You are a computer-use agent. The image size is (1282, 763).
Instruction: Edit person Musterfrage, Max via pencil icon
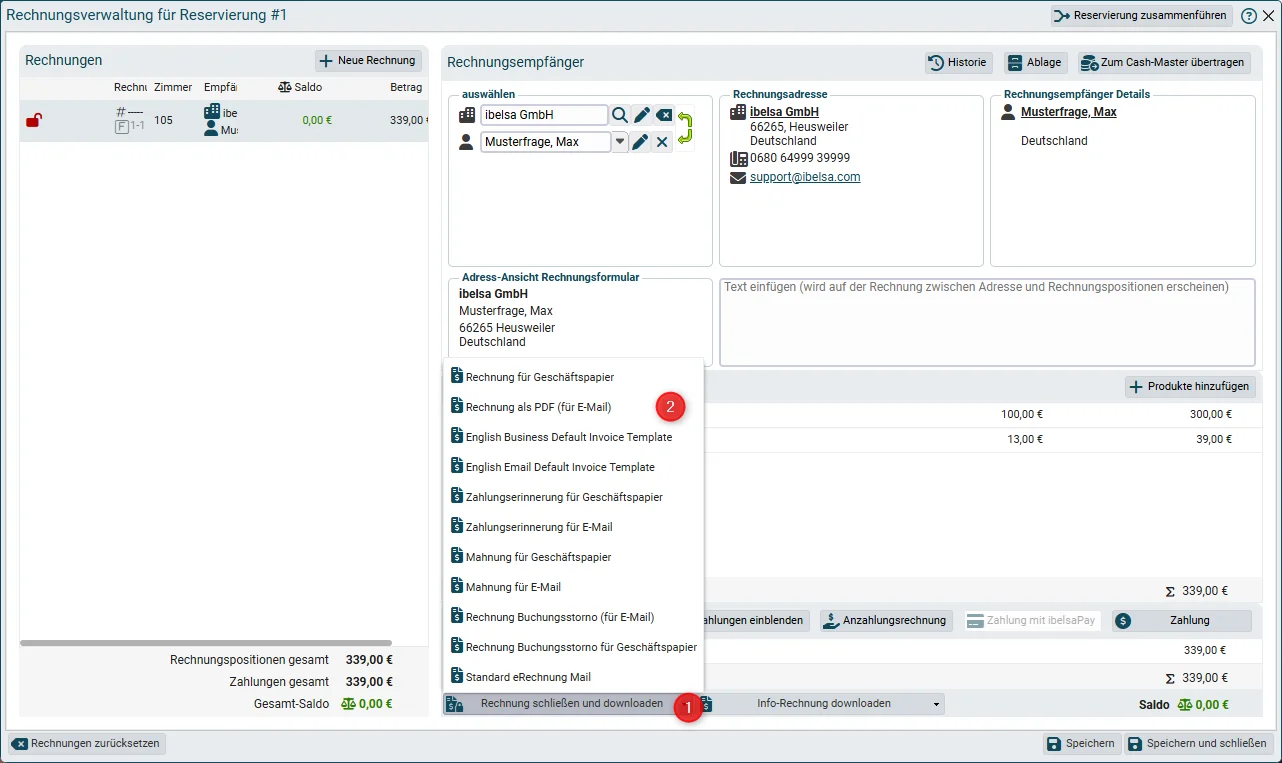[x=641, y=142]
